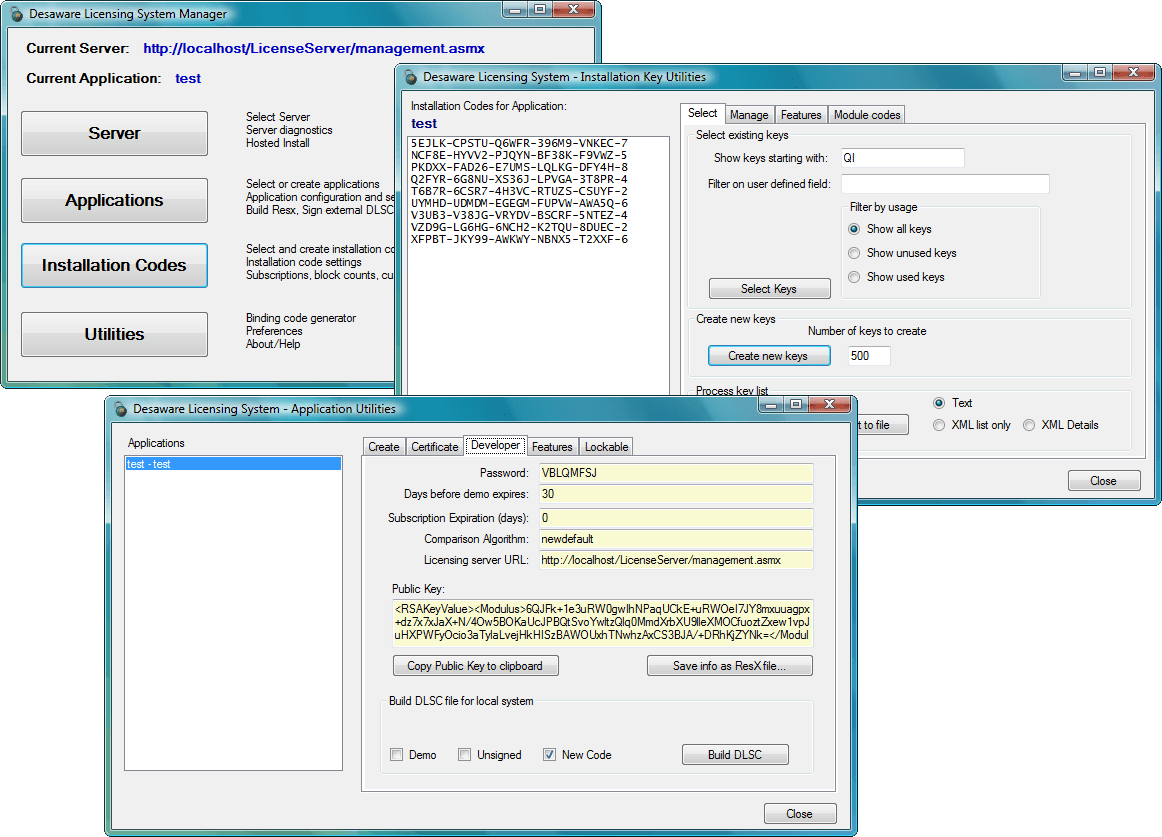
Task: Click Subscription Expiration days field
Action: (676, 518)
